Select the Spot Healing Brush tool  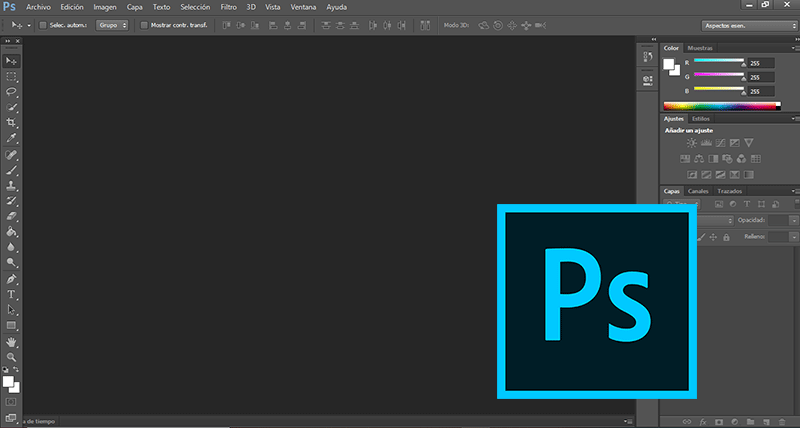pyautogui.click(x=11, y=155)
